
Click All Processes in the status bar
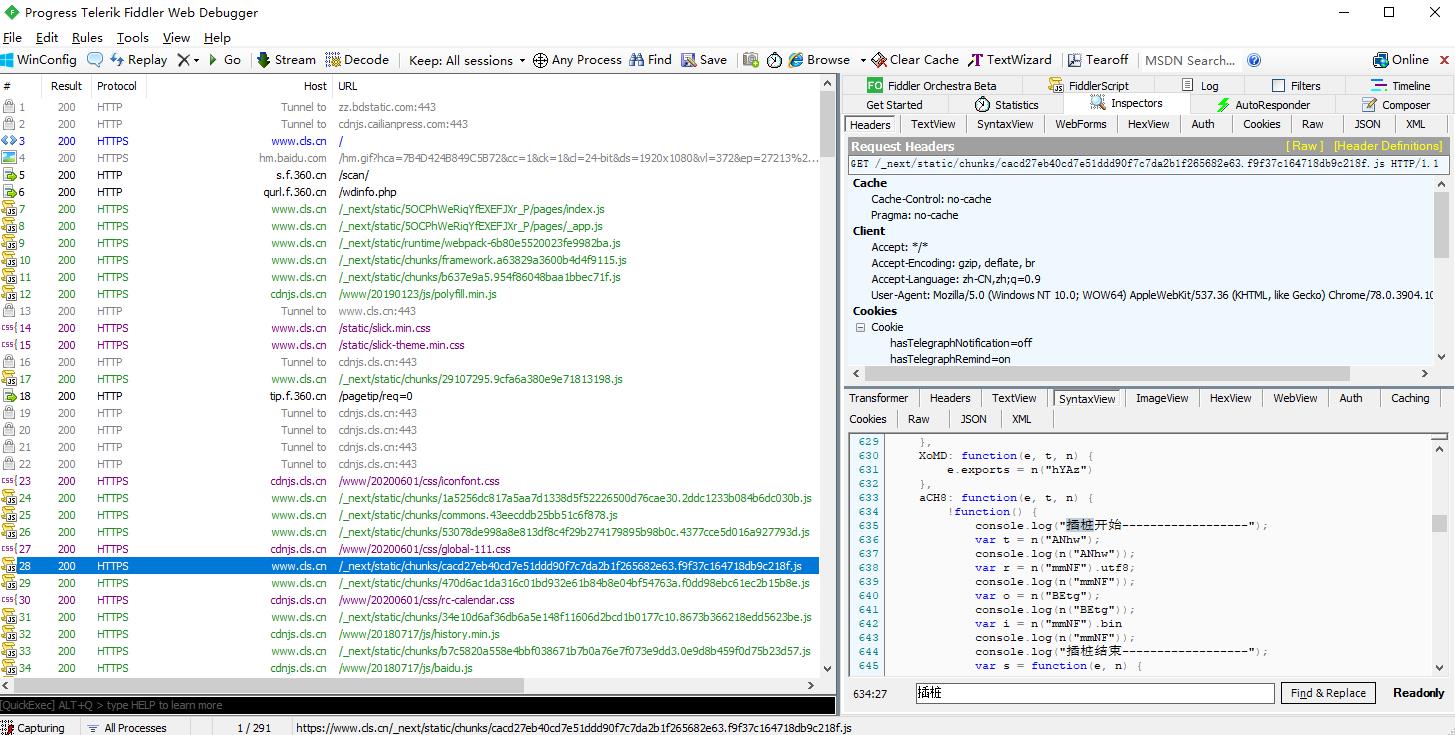pos(126,728)
